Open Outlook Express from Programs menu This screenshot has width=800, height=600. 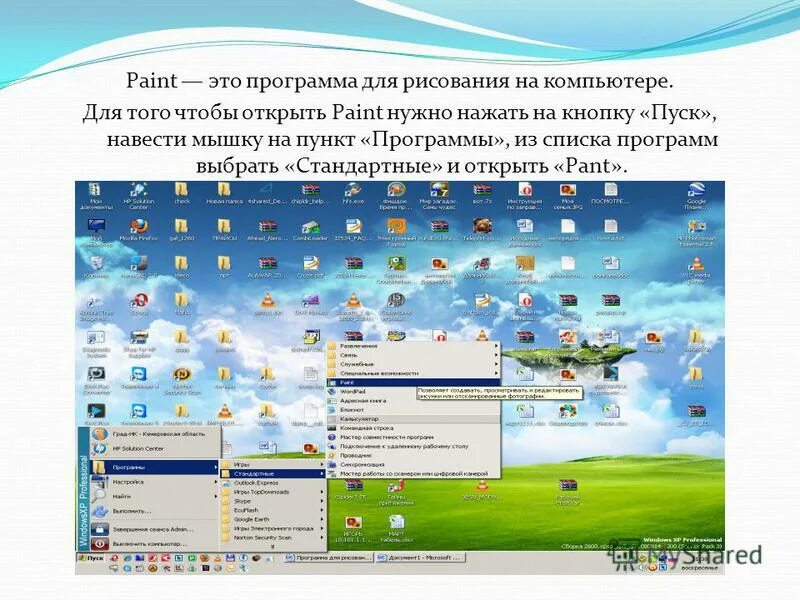[x=273, y=483]
